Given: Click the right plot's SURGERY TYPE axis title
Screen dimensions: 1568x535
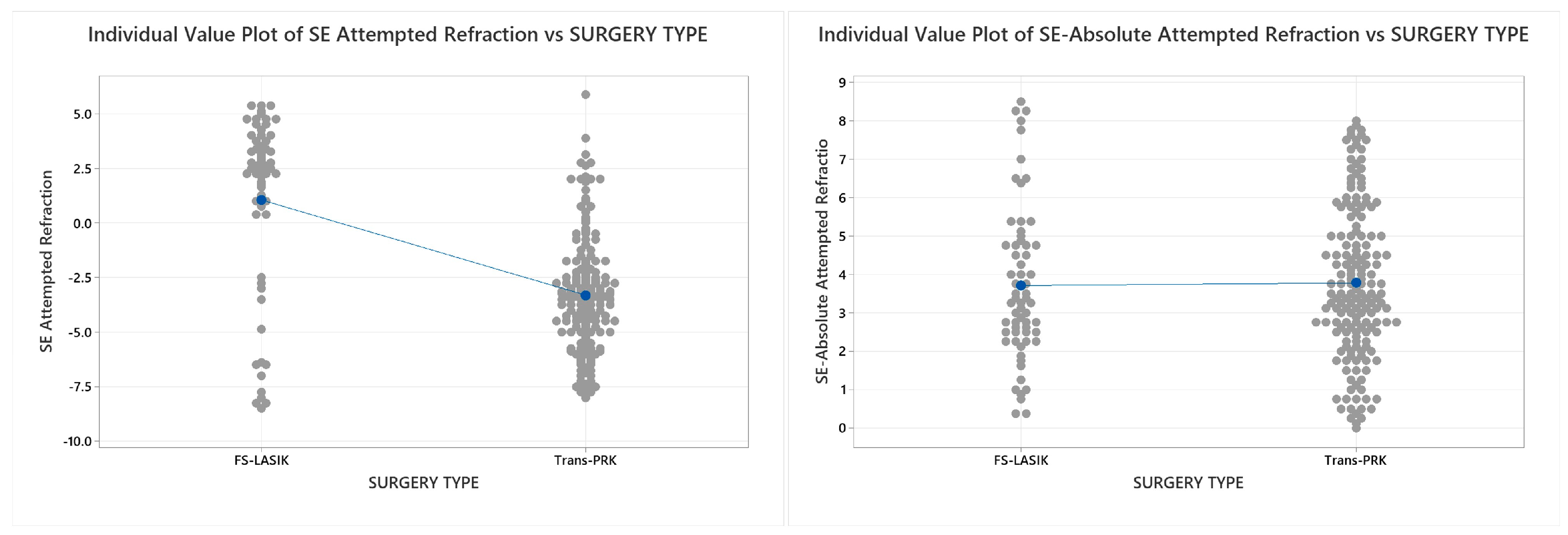Looking at the screenshot, I should pyautogui.click(x=1187, y=483).
